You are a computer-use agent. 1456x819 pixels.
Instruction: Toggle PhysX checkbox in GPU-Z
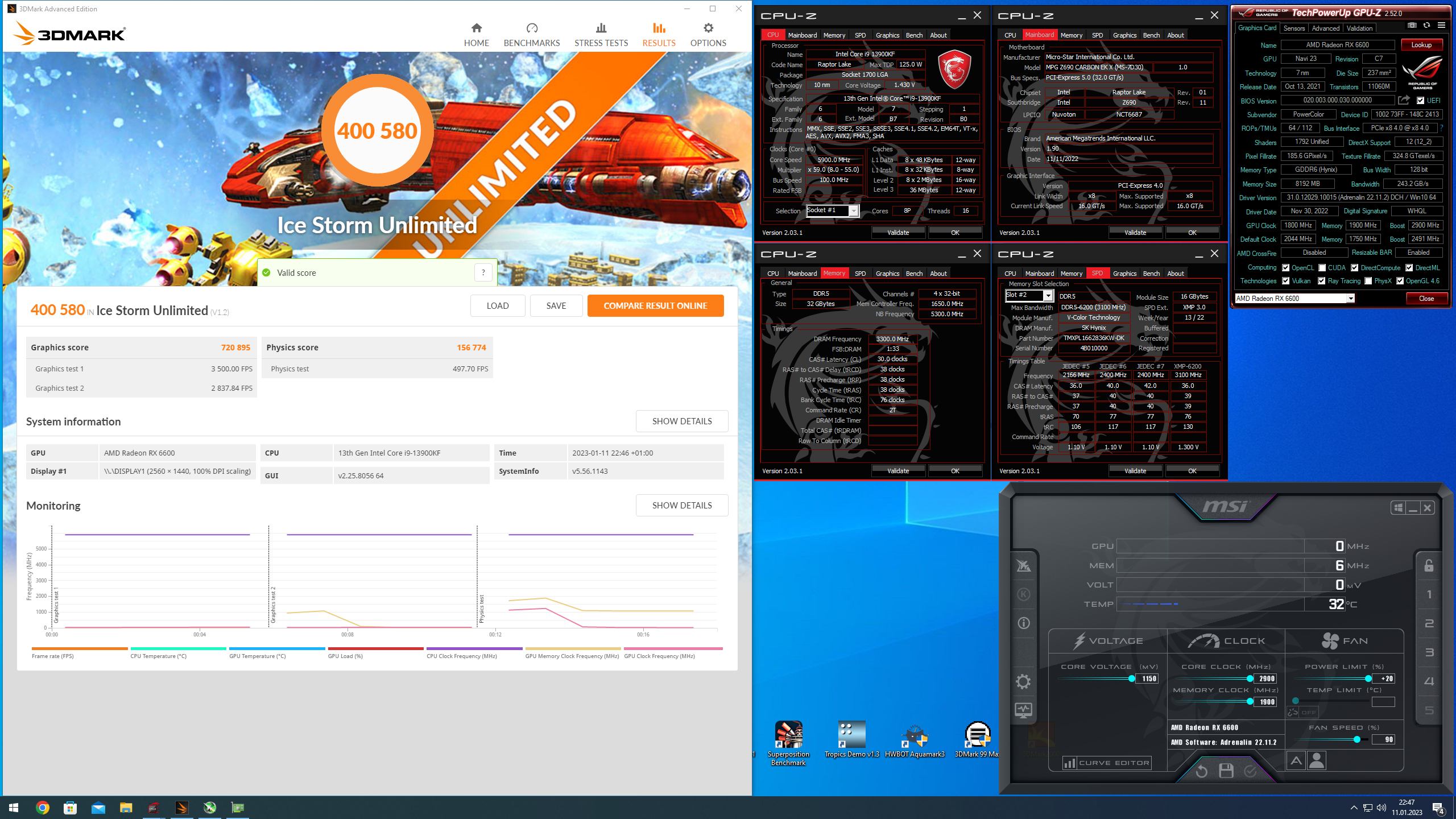click(1368, 281)
